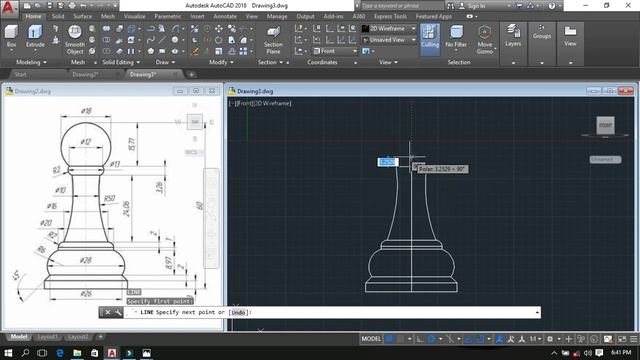Open the annotation scale 1:1 dropdown

coord(535,339)
